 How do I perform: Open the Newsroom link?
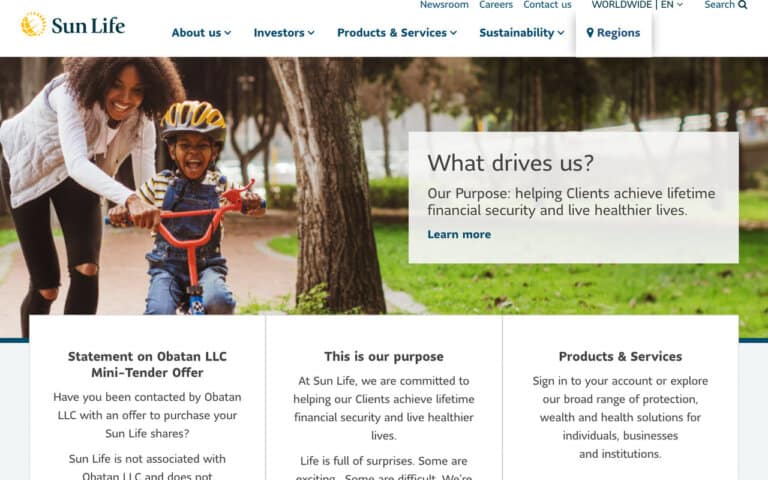pyautogui.click(x=444, y=5)
